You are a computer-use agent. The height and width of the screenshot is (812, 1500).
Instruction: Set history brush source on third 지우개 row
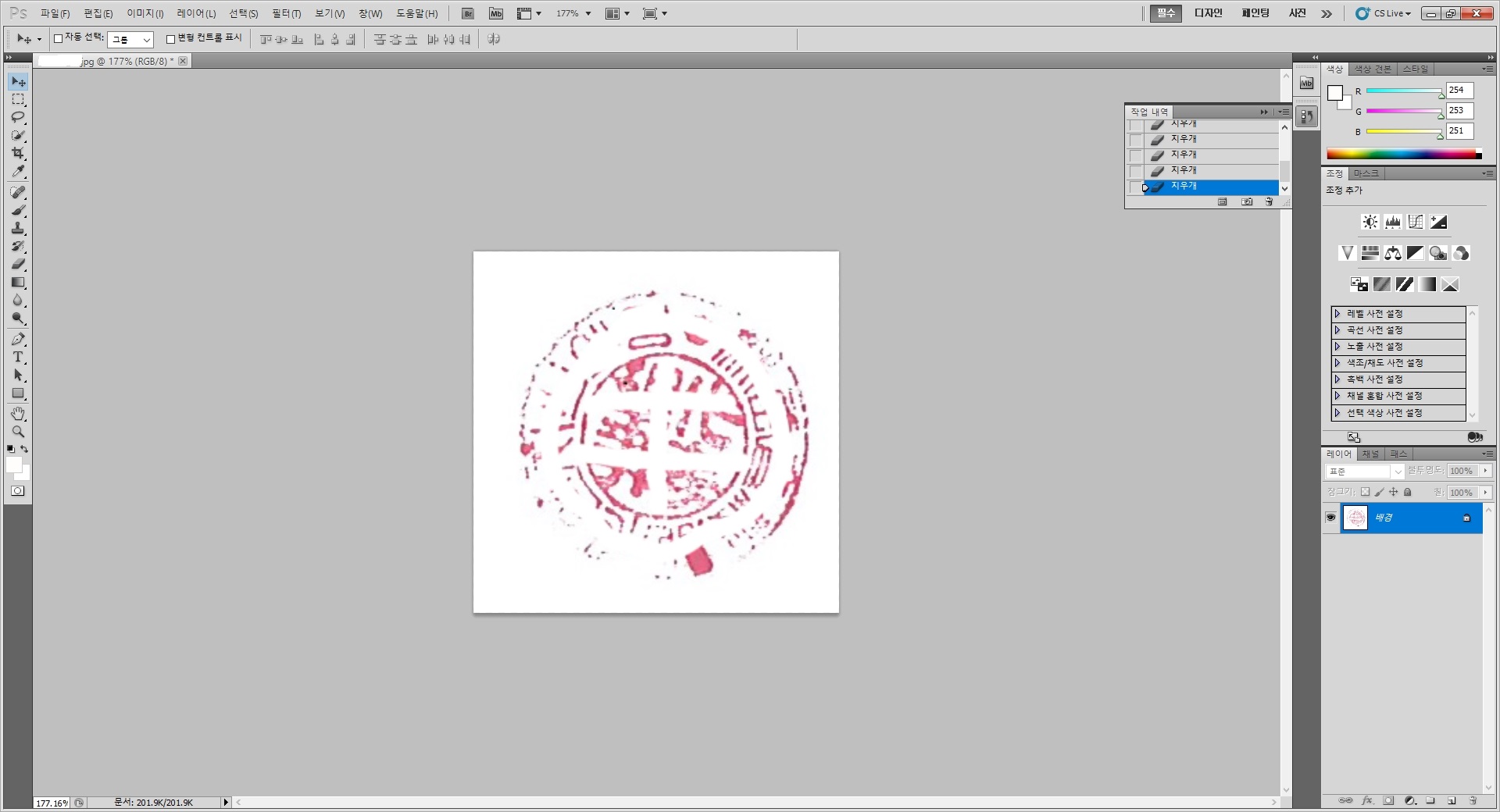click(1136, 156)
